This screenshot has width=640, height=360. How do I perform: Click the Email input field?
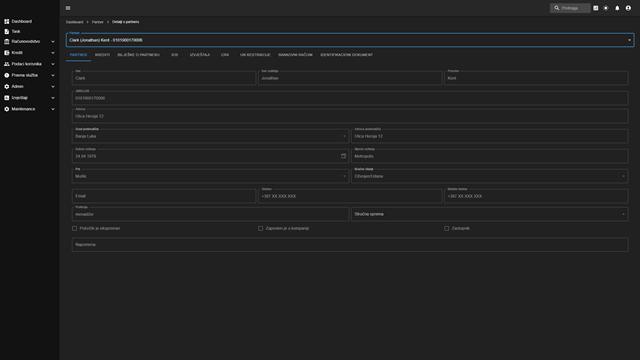tap(164, 196)
